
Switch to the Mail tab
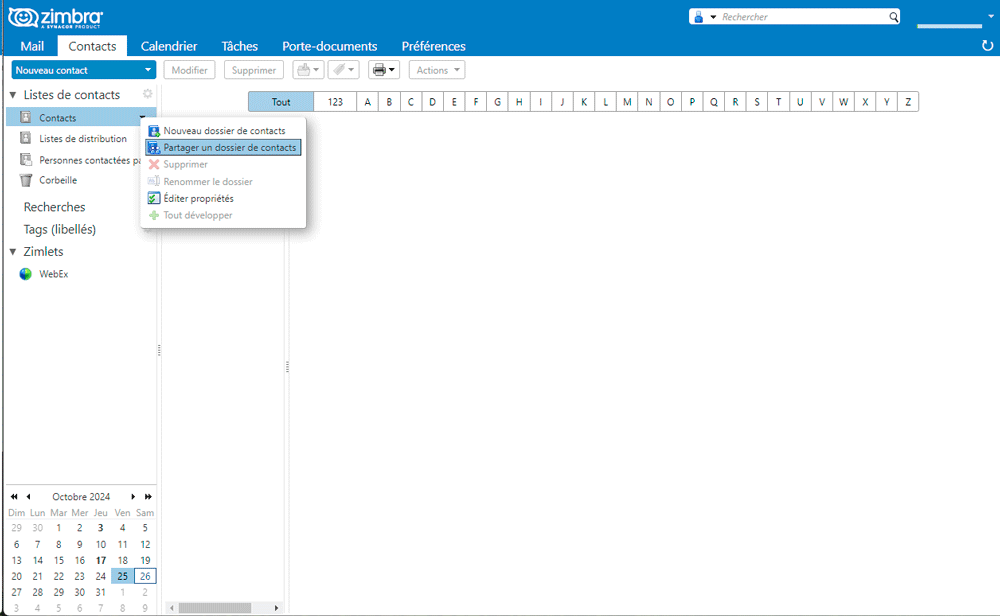(32, 46)
